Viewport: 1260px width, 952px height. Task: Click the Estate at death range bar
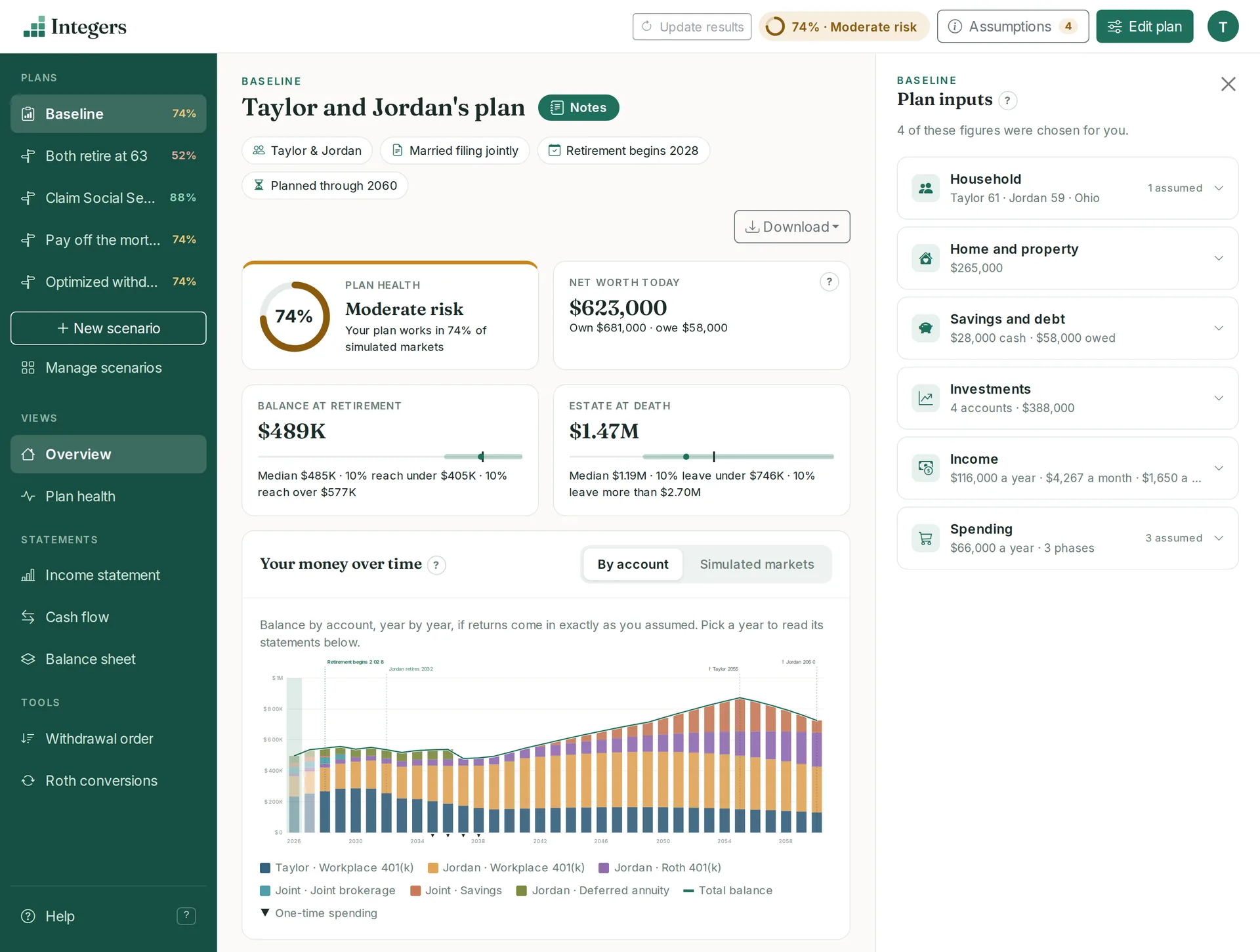click(702, 457)
